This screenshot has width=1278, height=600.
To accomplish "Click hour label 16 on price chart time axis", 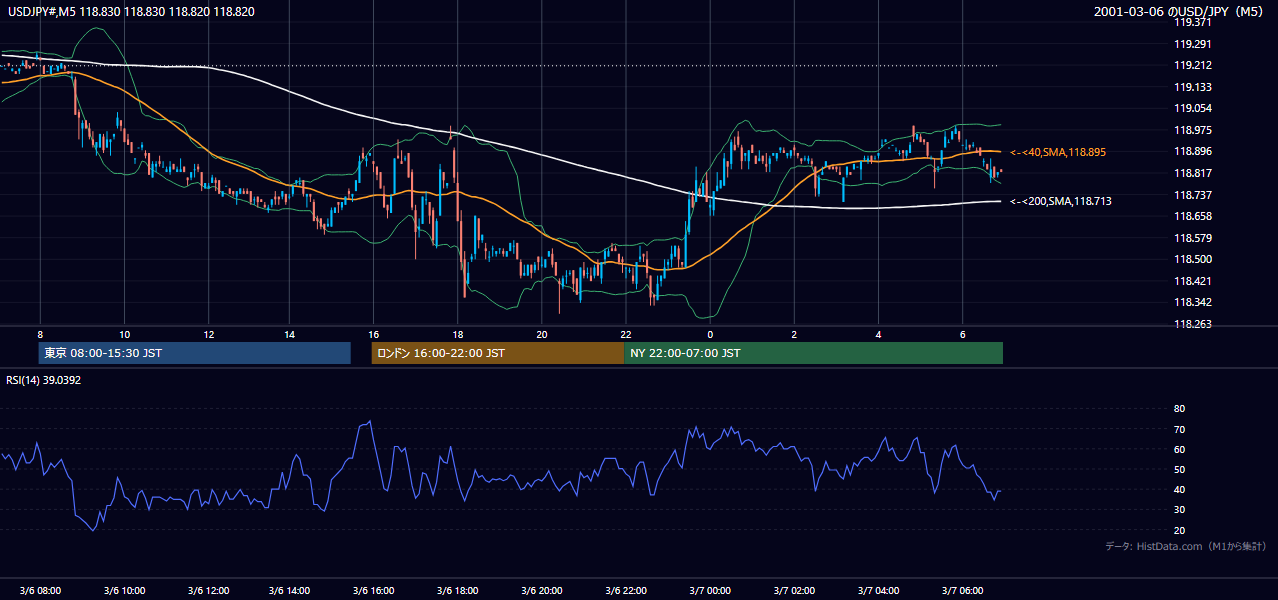I will click(x=374, y=334).
